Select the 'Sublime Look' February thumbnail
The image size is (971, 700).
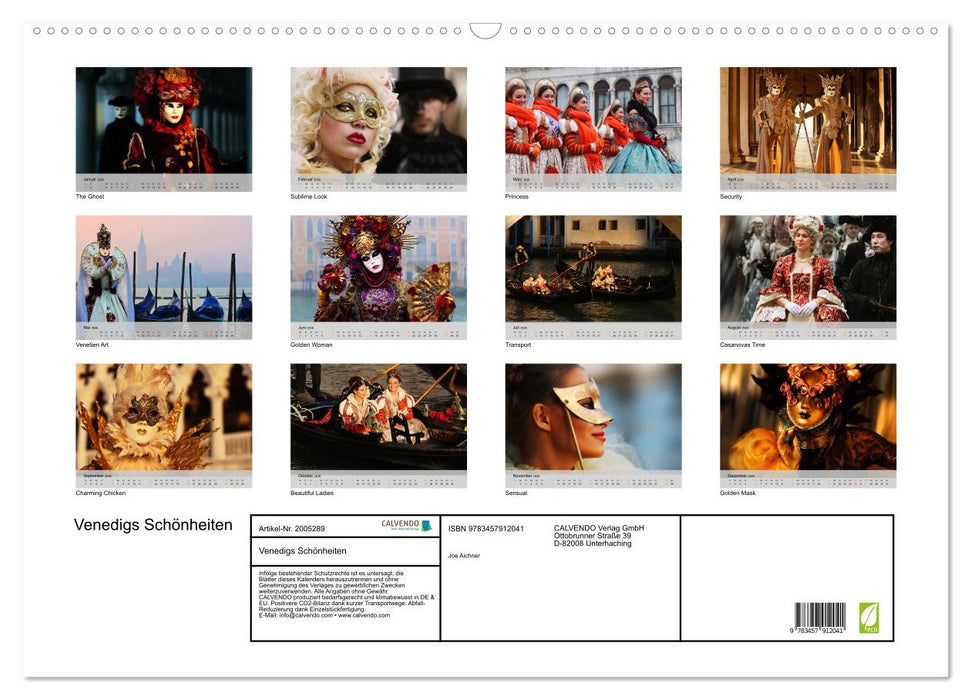coord(378,121)
